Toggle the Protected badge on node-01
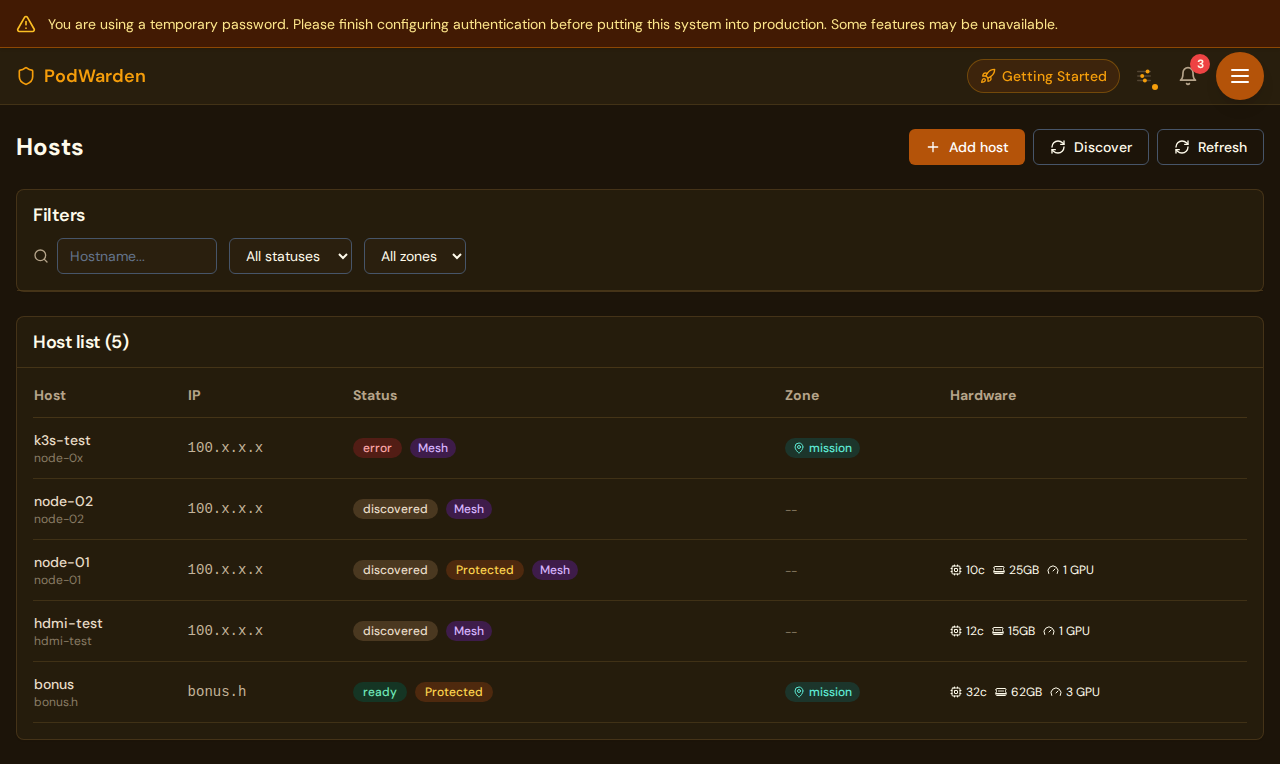The image size is (1280, 764). click(485, 569)
